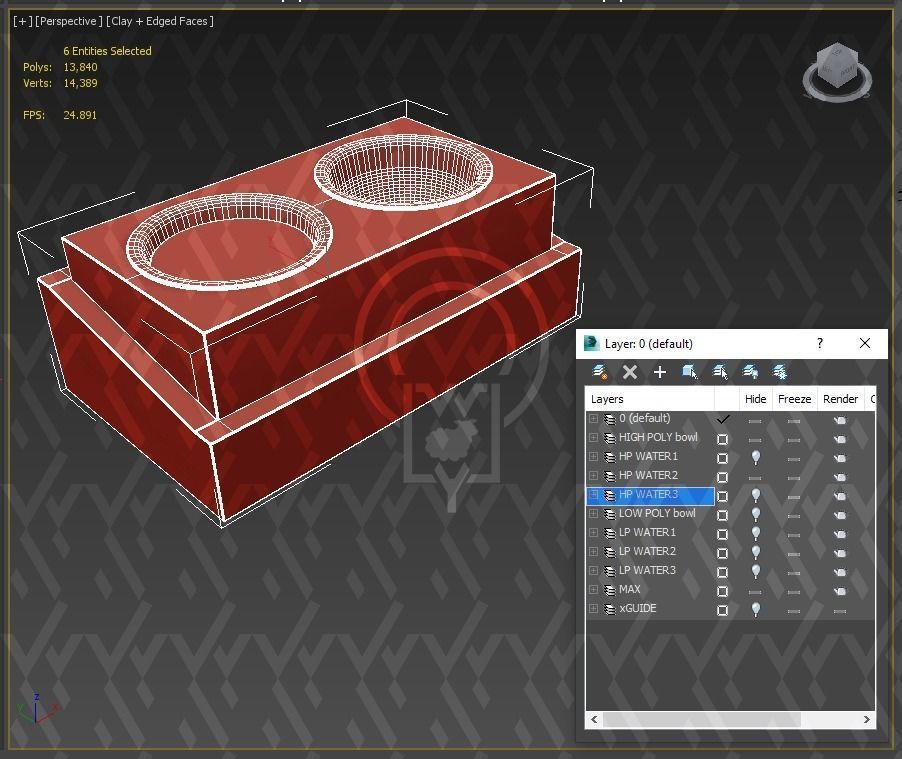902x759 pixels.
Task: Open the [+] viewport general menu
Action: 22,21
